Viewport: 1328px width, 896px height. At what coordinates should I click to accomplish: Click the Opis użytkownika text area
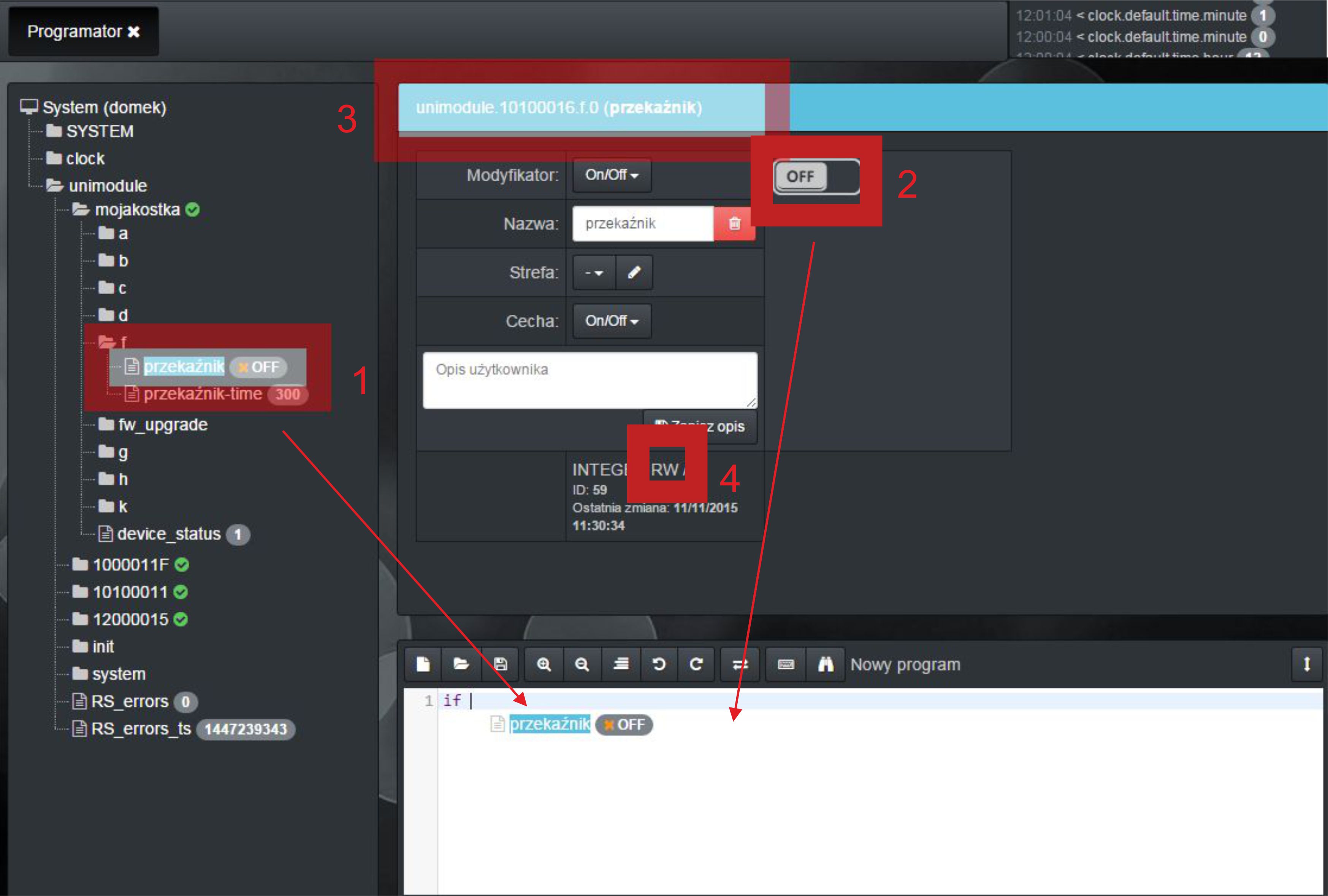(x=590, y=380)
